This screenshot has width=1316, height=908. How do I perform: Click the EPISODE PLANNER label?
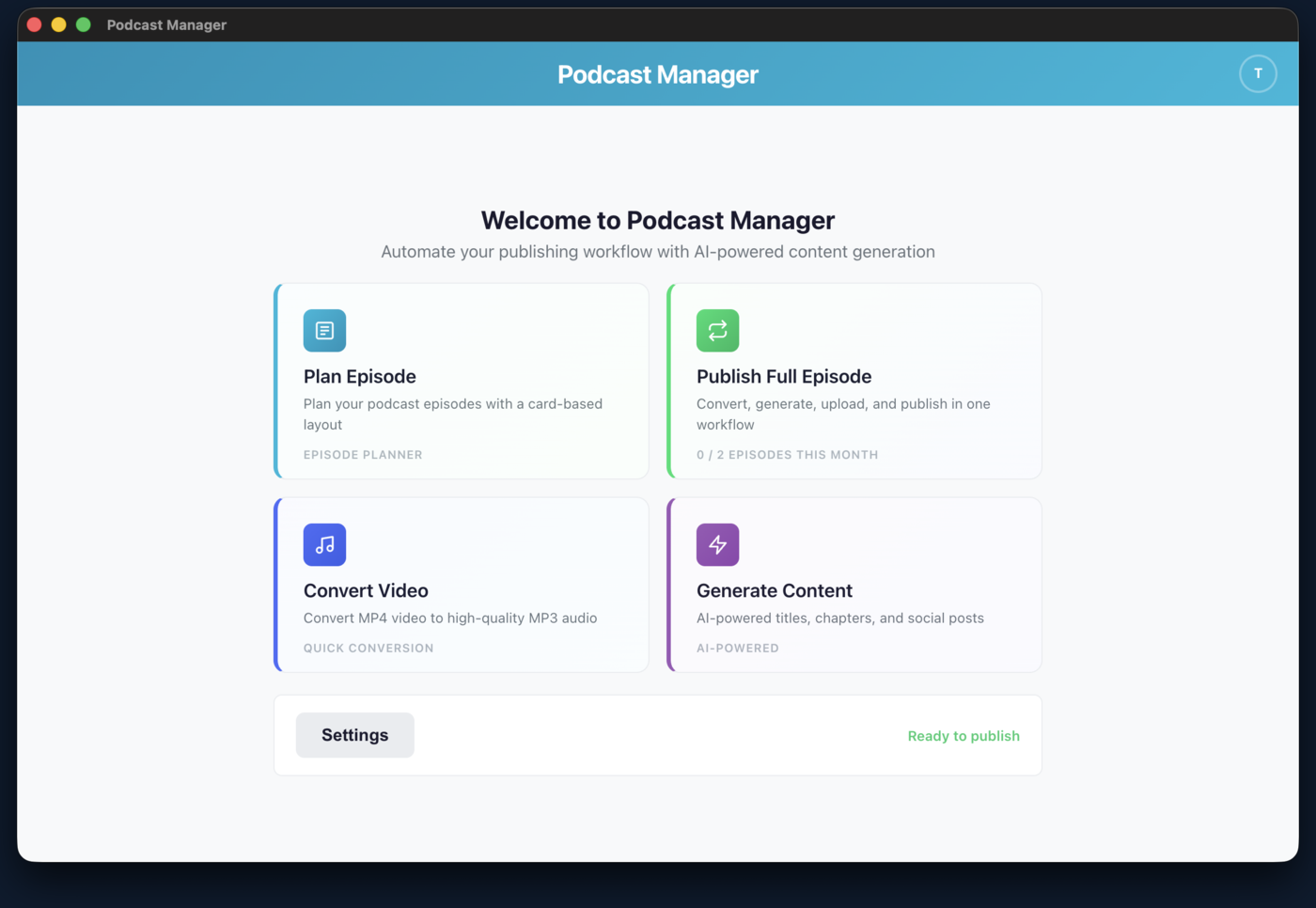tap(363, 455)
